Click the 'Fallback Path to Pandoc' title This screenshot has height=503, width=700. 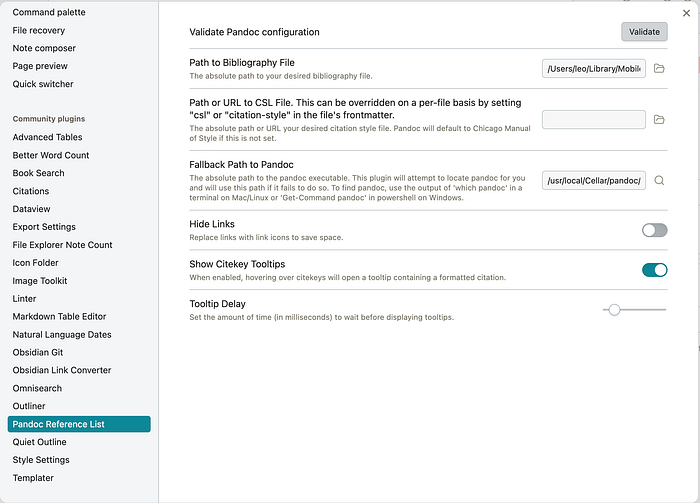pos(242,165)
